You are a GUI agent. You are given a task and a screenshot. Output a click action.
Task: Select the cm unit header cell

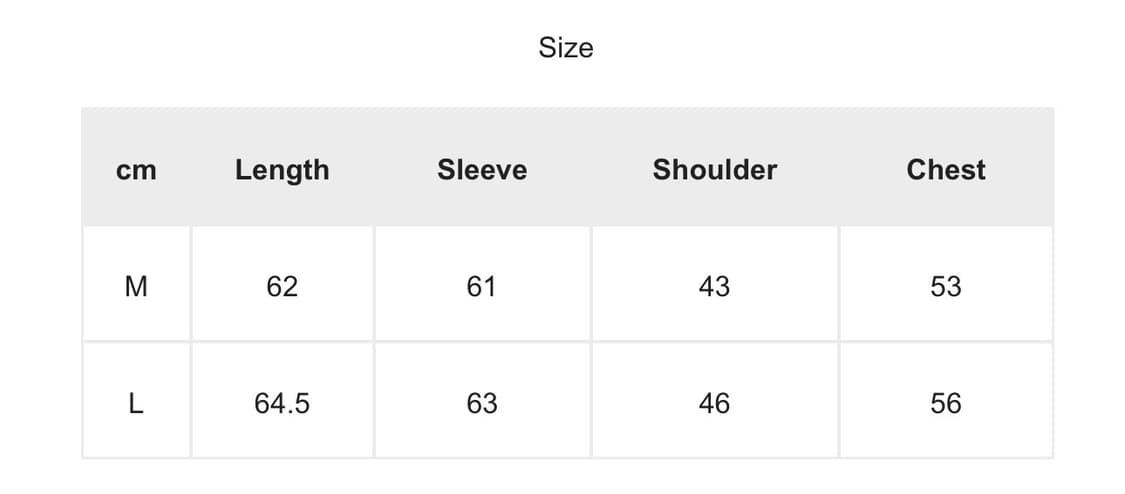point(136,171)
